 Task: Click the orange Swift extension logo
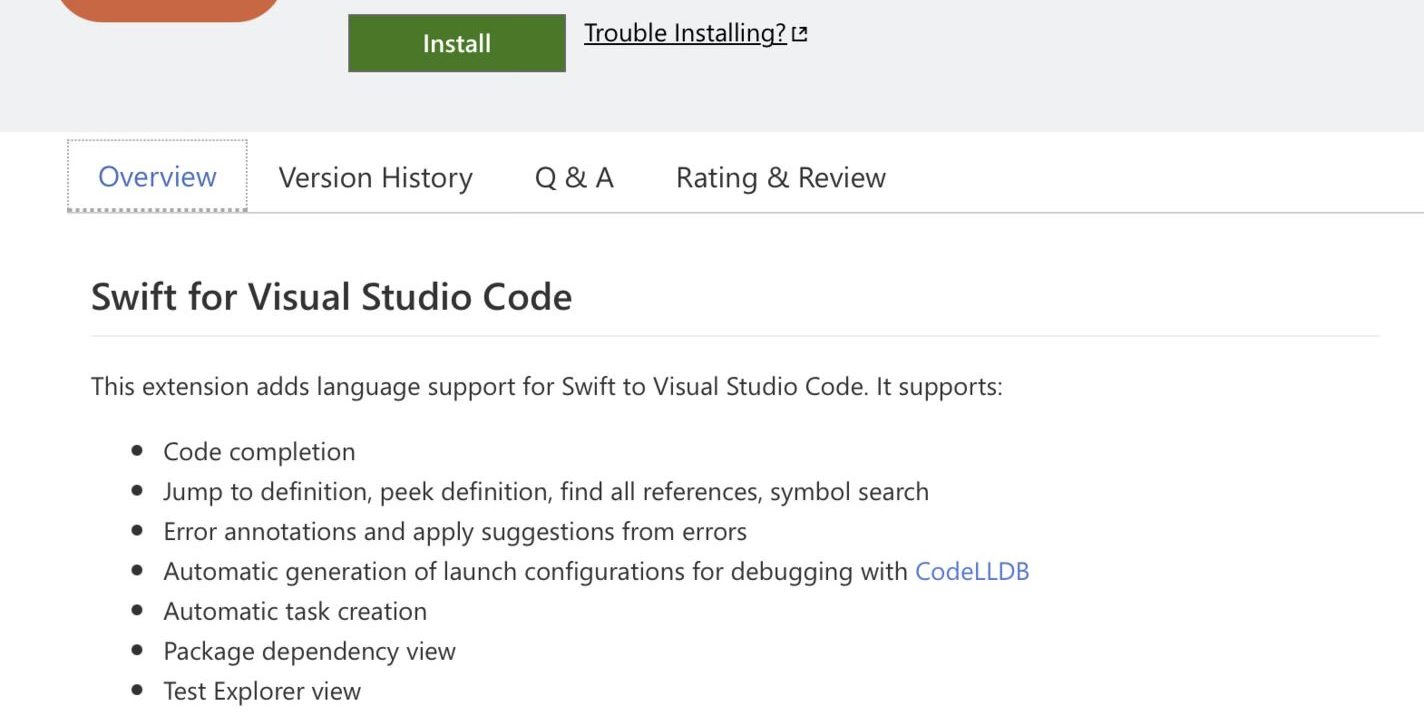(x=168, y=8)
